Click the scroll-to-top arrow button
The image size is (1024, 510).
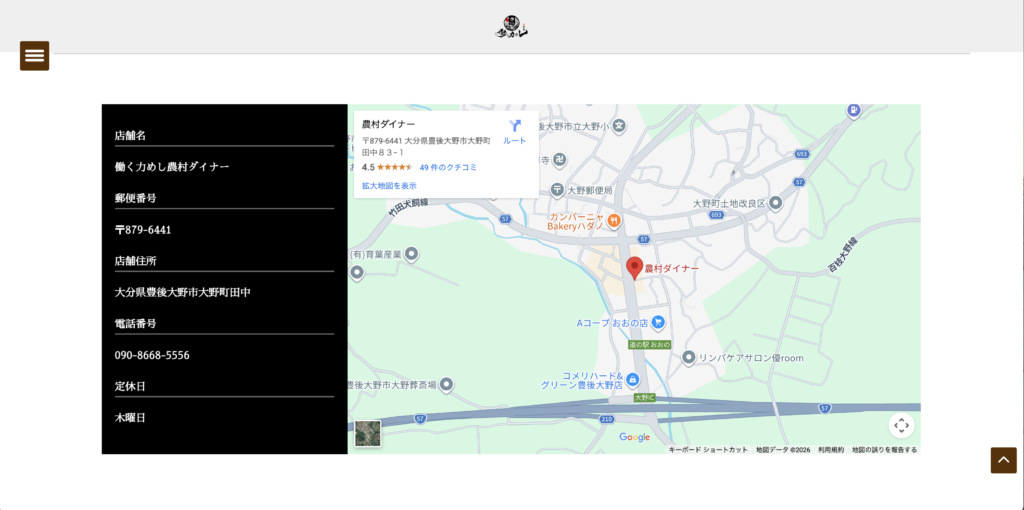1003,460
